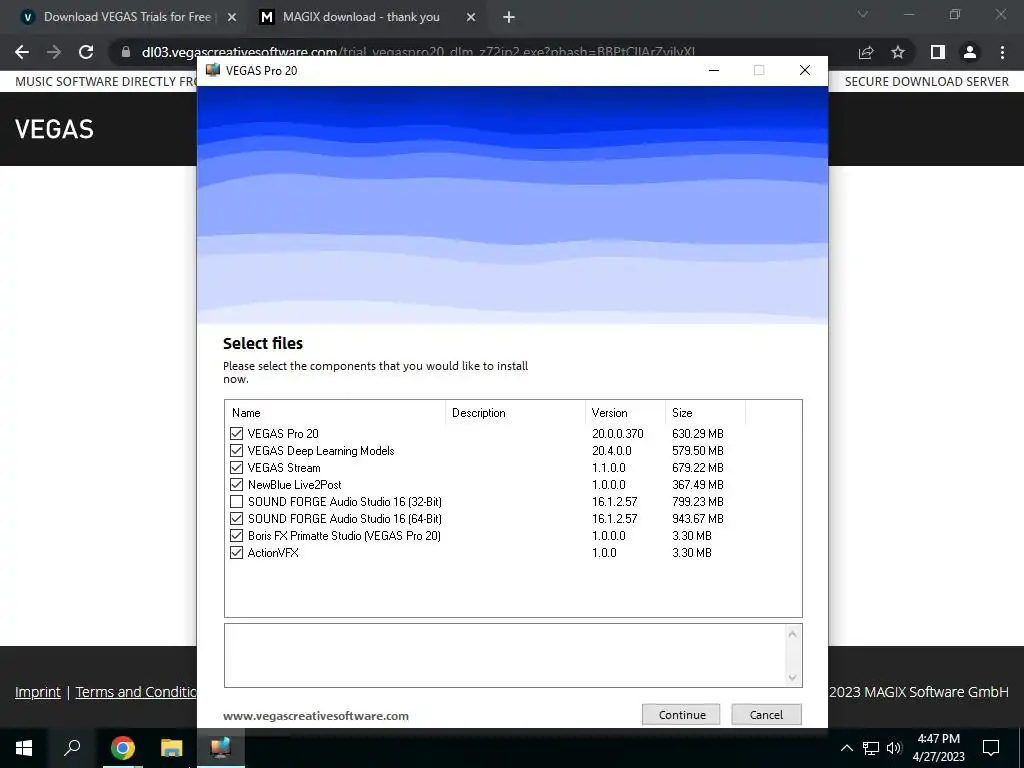Select ActionVFX row name

(x=273, y=552)
